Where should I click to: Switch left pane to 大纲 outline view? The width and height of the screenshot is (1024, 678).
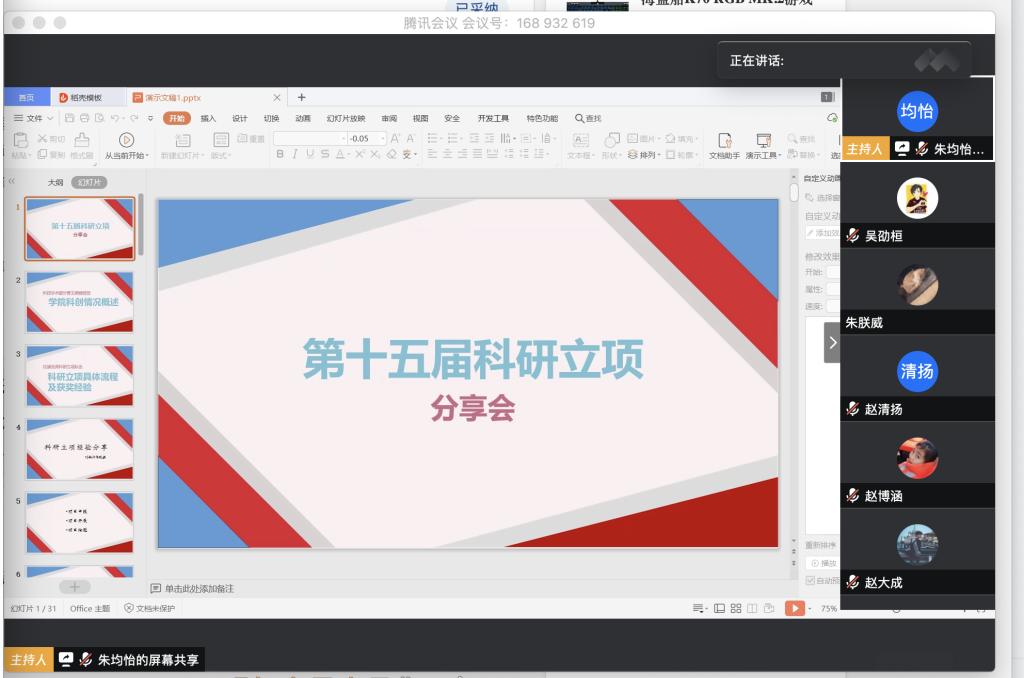pos(56,182)
